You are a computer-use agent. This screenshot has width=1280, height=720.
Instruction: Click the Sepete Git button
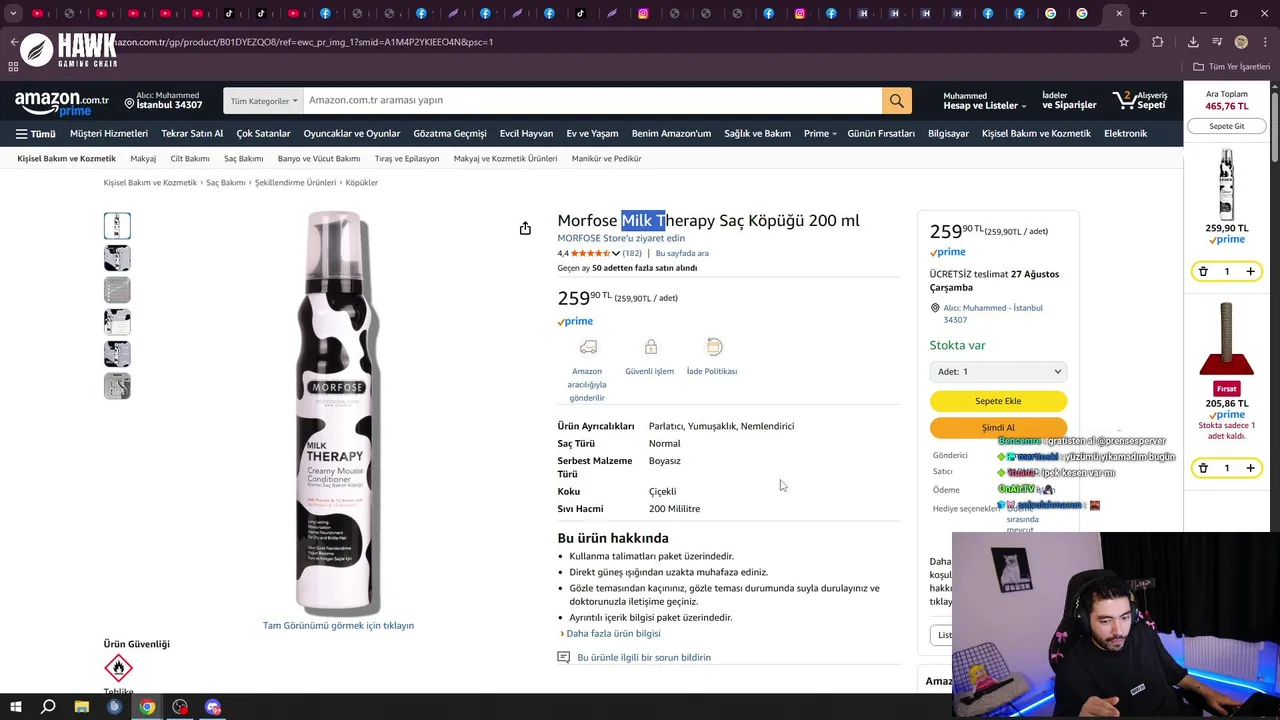[x=1227, y=126]
